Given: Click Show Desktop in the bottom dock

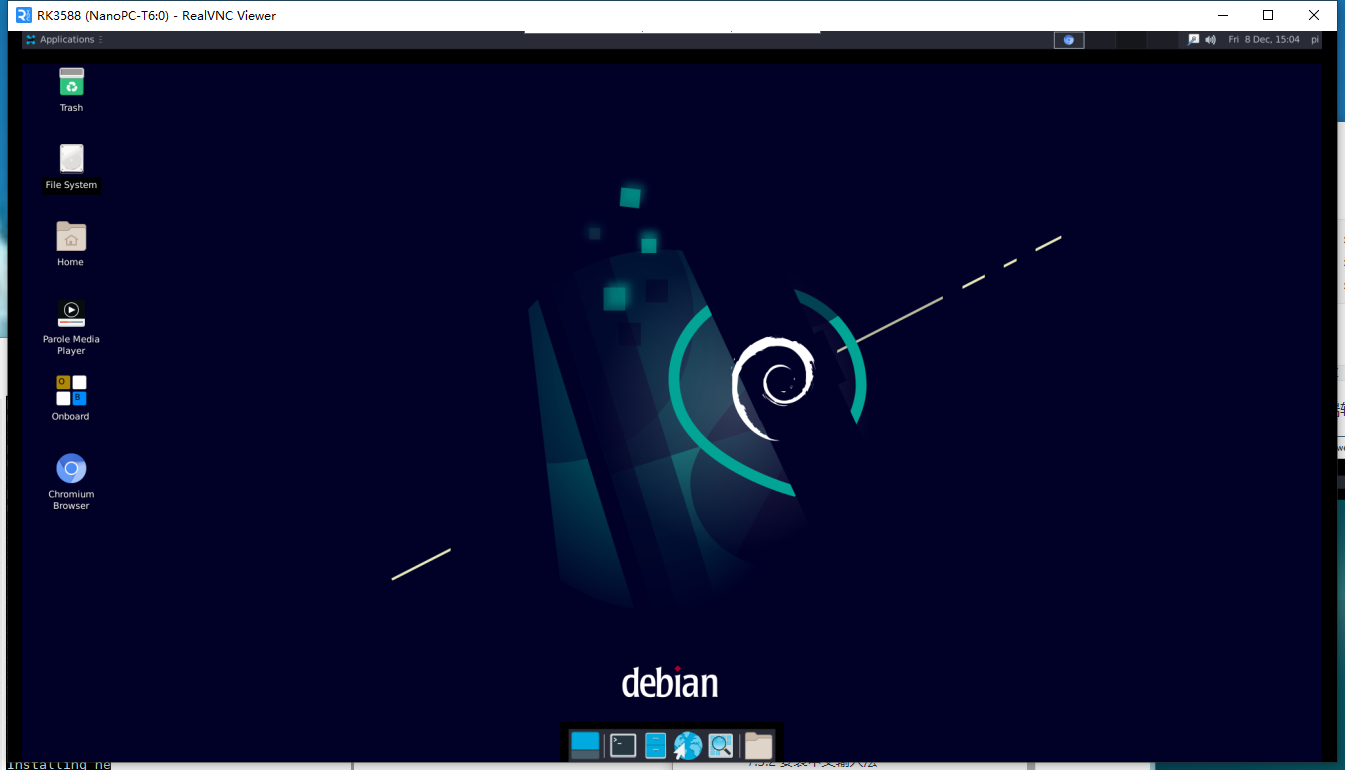Looking at the screenshot, I should click(585, 745).
